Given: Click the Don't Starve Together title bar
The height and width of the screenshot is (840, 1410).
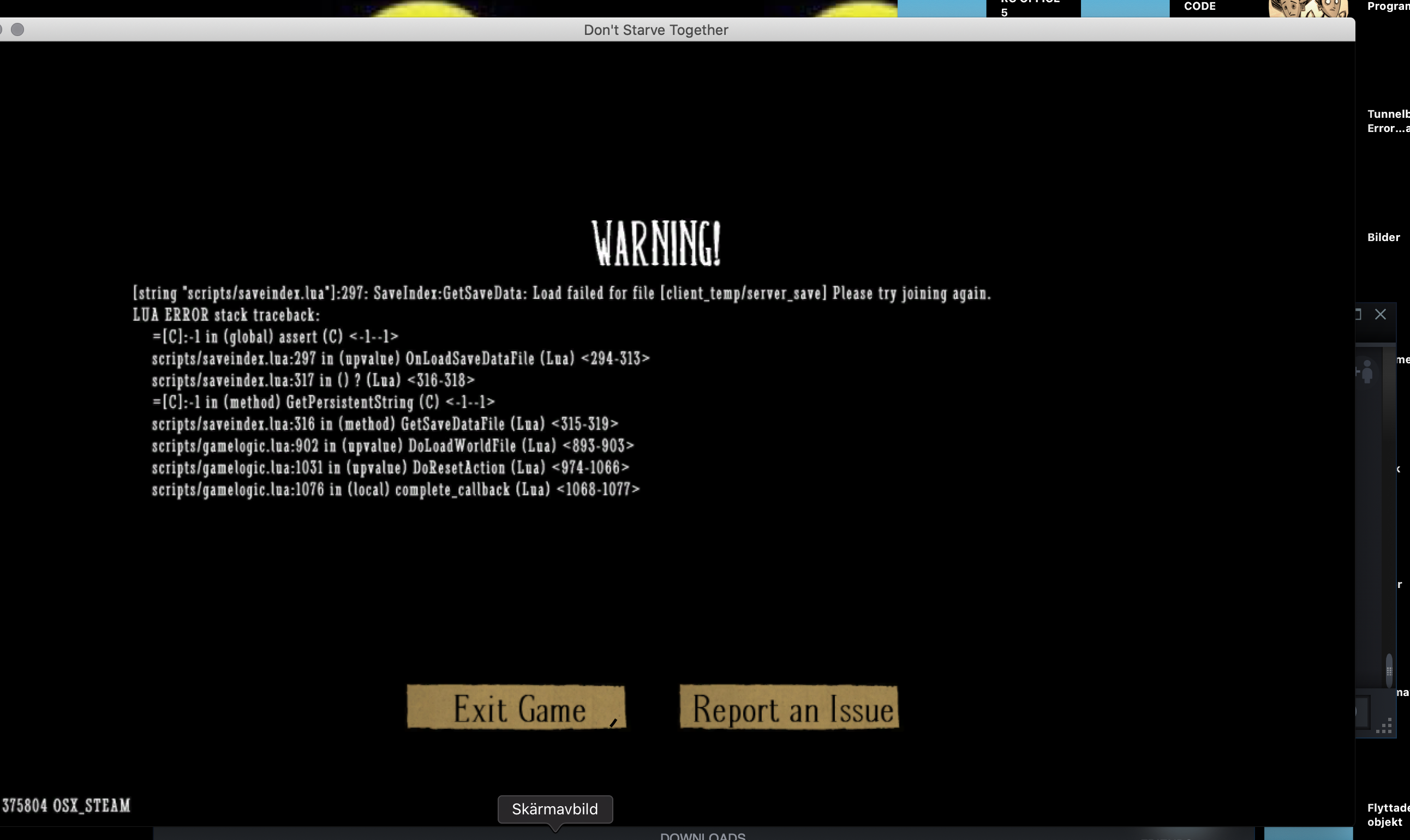Looking at the screenshot, I should point(656,29).
